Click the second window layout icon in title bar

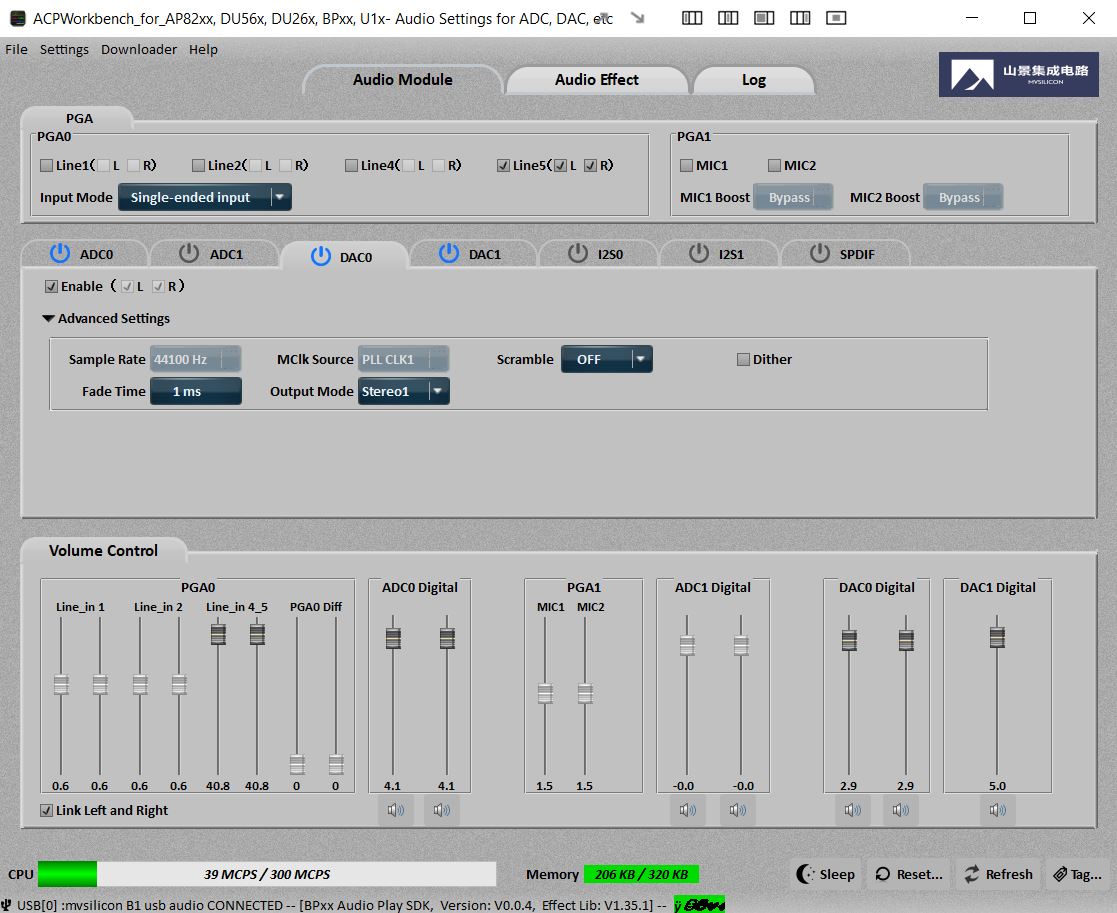coord(728,18)
